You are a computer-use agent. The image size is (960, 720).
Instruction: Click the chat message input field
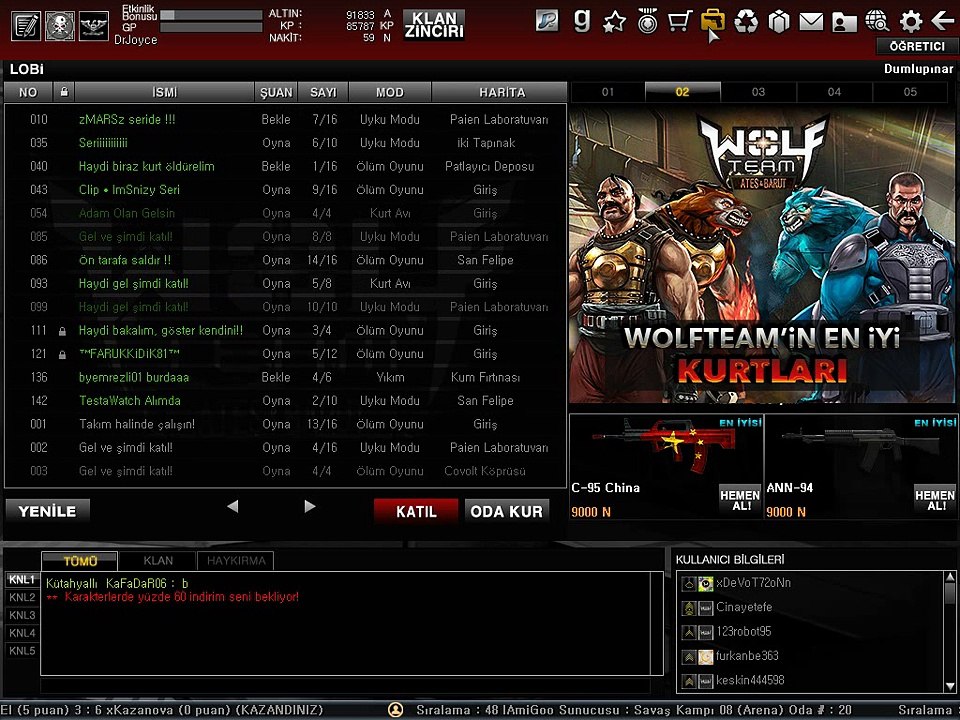click(346, 686)
